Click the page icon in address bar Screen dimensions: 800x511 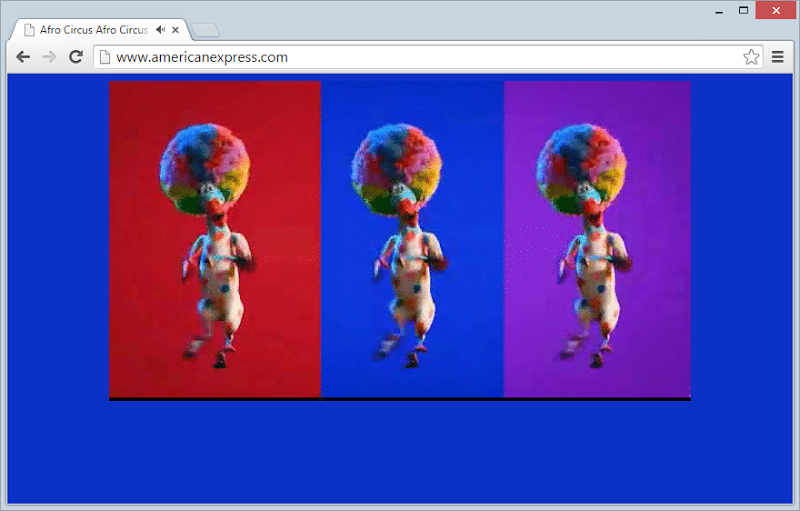105,57
